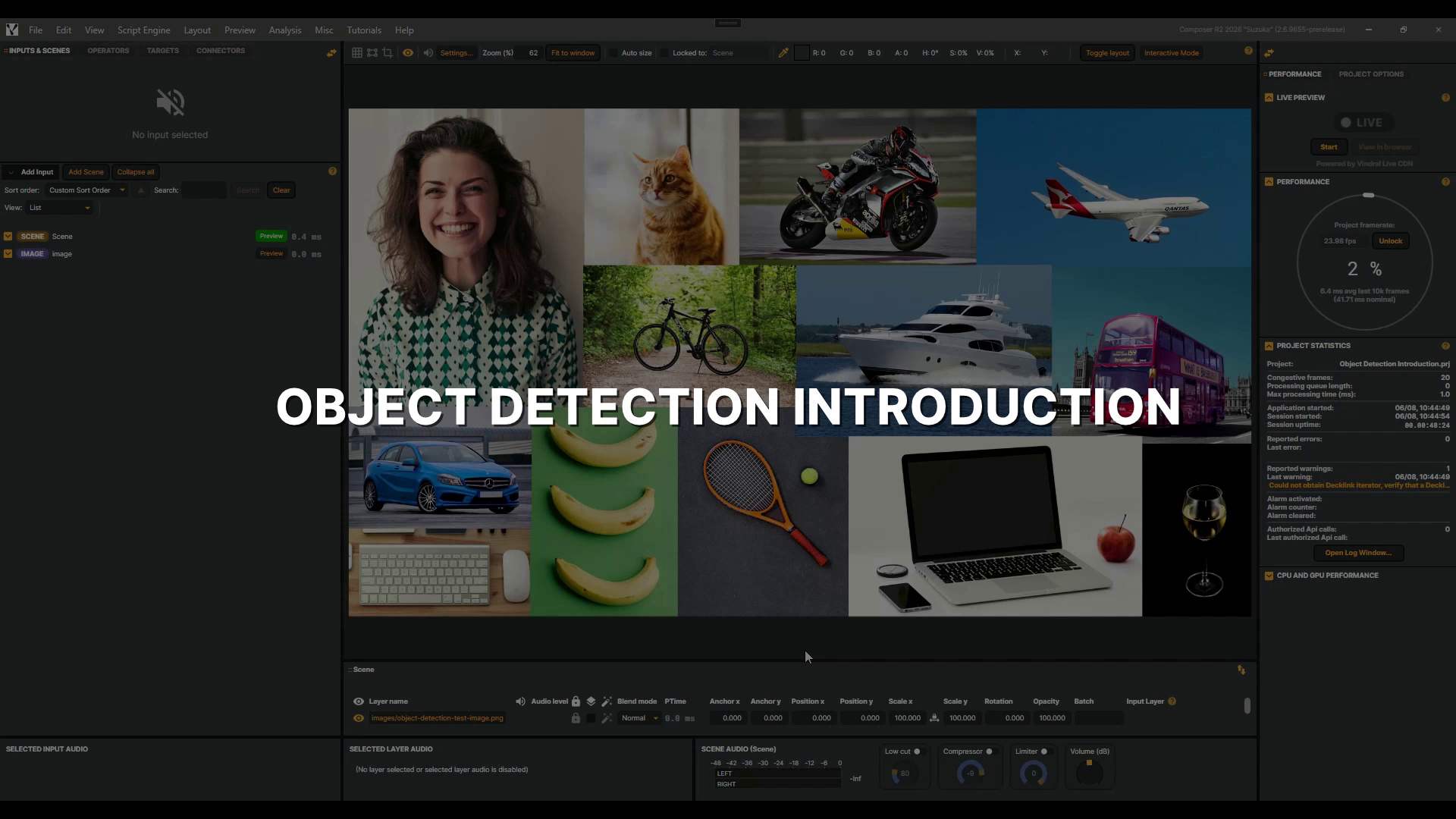Image resolution: width=1456 pixels, height=819 pixels.
Task: Click the Composer logo icon in menu bar
Action: tap(12, 30)
